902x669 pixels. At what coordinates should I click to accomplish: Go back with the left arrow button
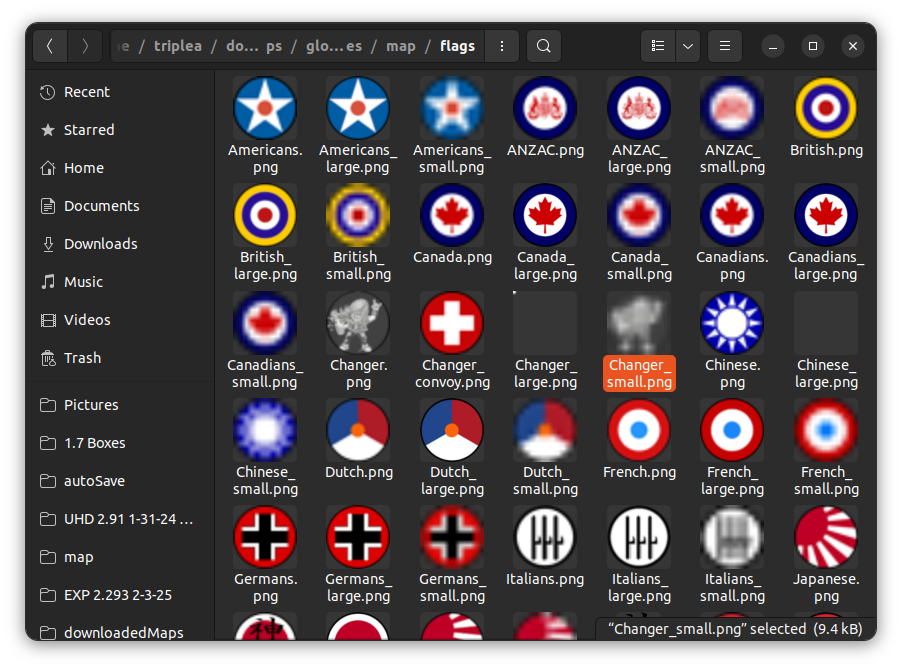click(50, 46)
